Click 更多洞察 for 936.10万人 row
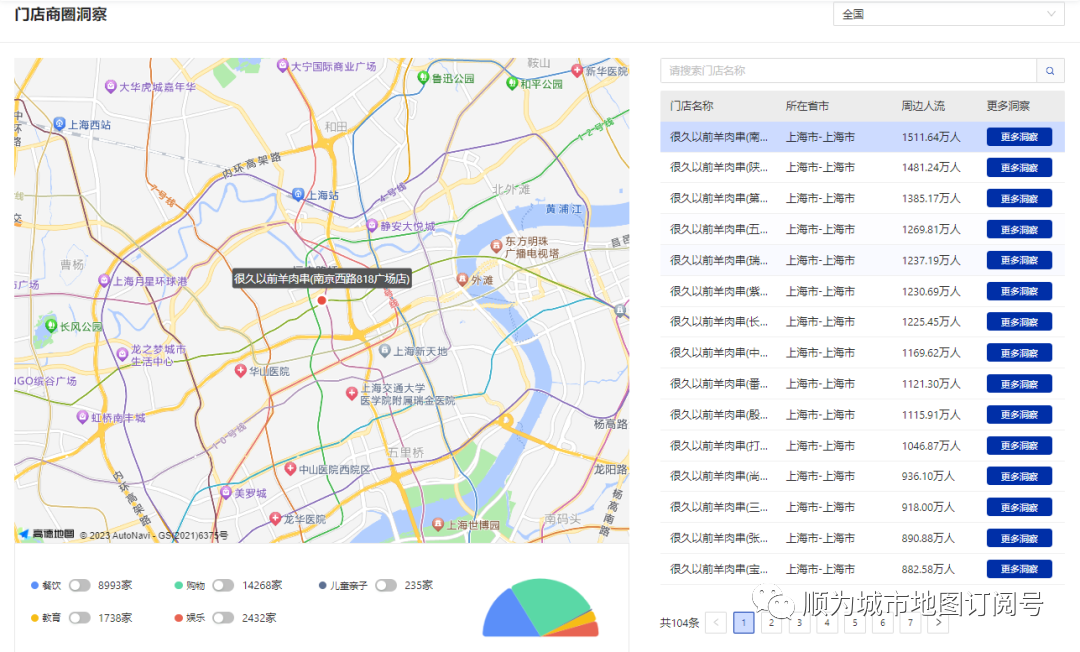Screen dimensions: 1080x652 point(1019,476)
